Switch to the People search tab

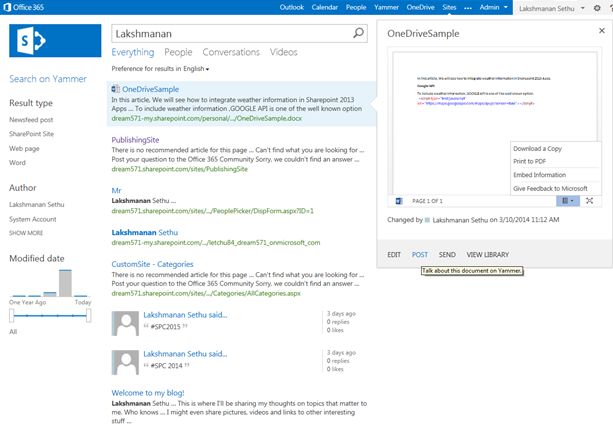pos(178,52)
